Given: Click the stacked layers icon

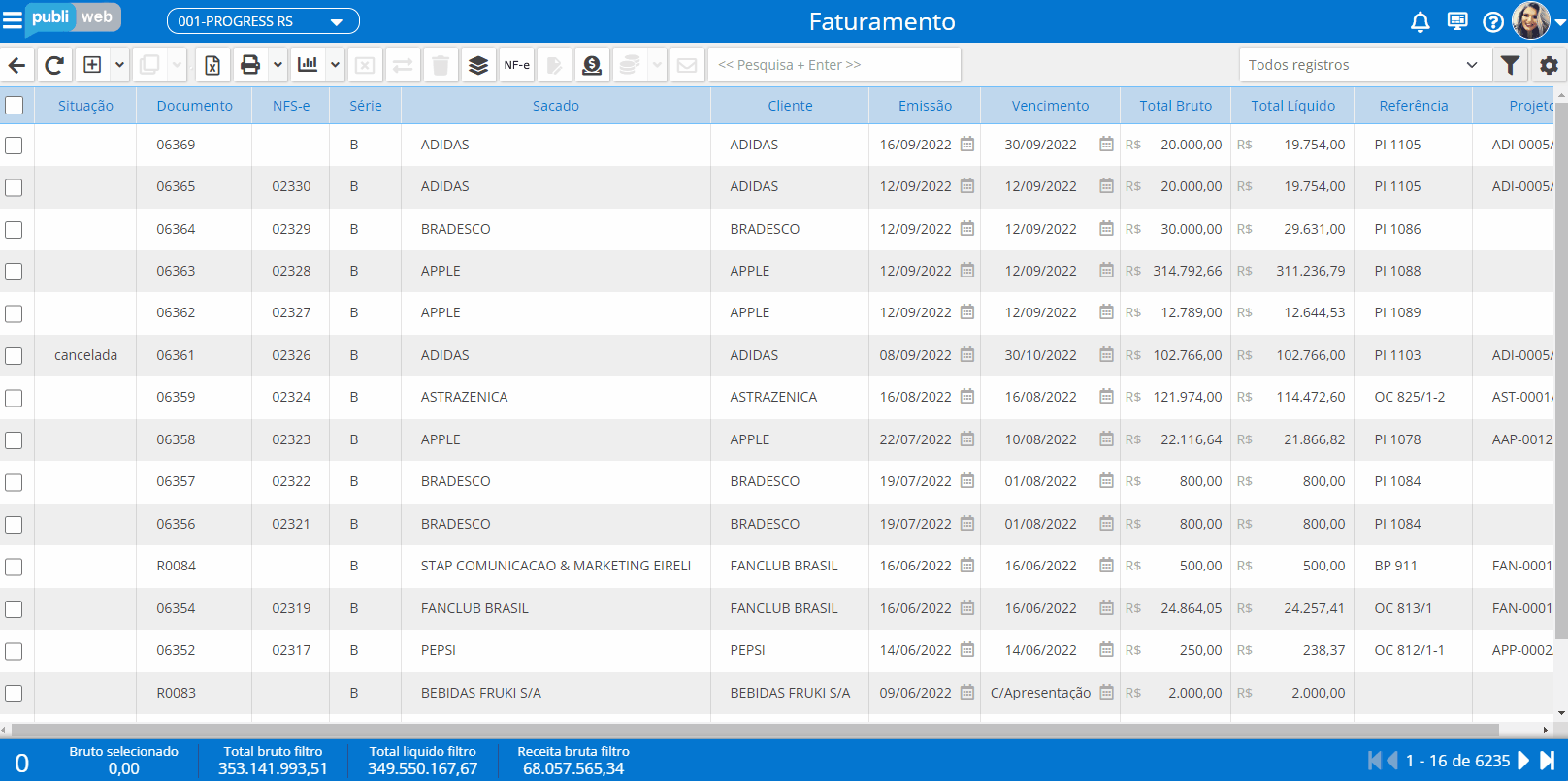Looking at the screenshot, I should click(x=478, y=65).
